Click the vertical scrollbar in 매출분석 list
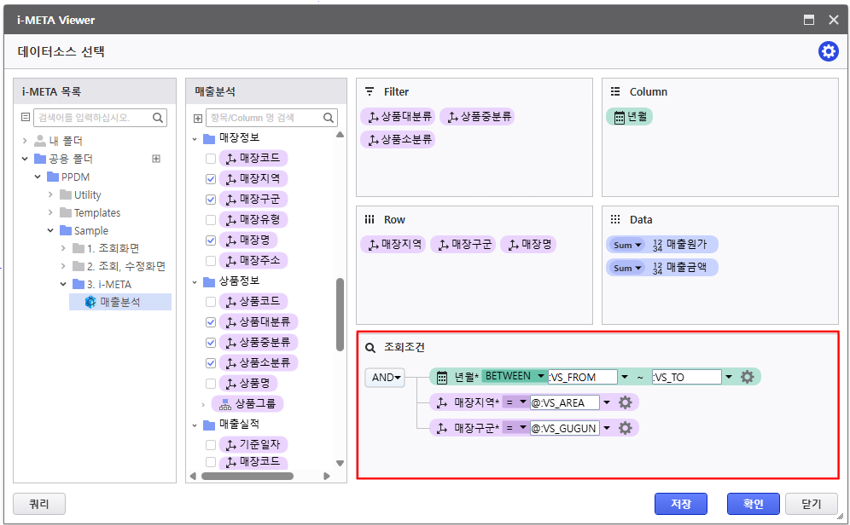Screen dimensions: 850x525 pyautogui.click(x=340, y=330)
